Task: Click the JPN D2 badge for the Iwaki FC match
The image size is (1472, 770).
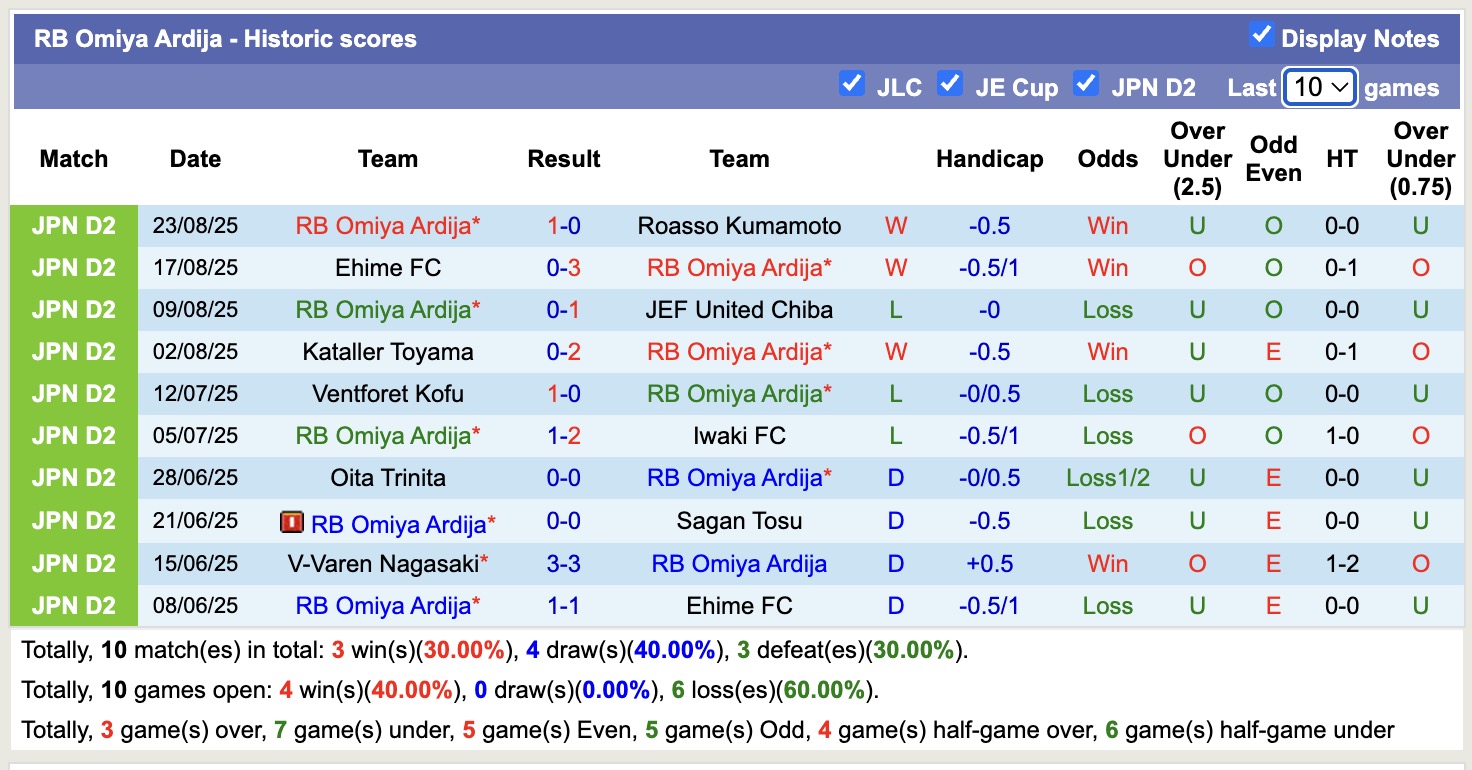Action: (73, 436)
